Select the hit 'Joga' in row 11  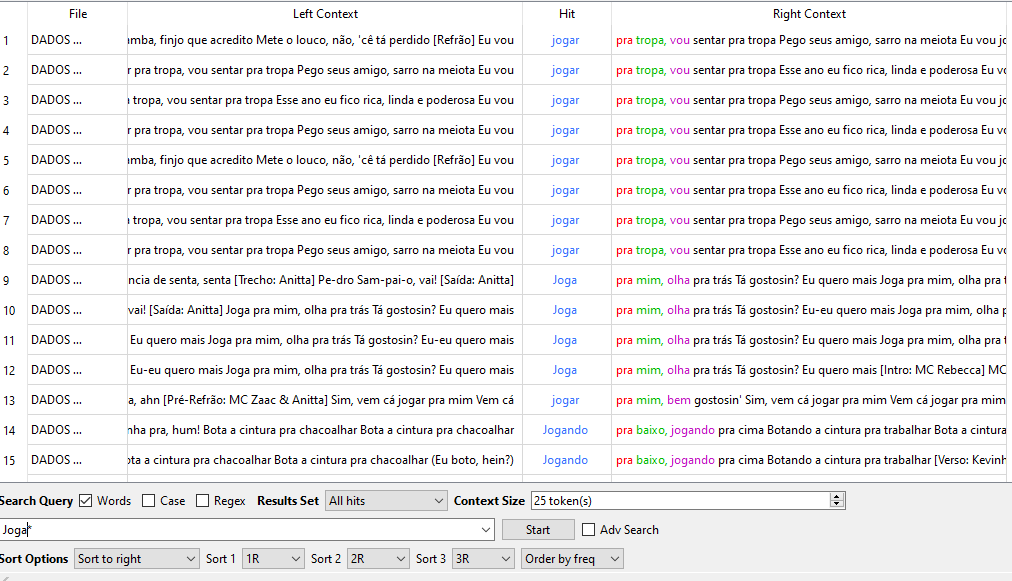(x=565, y=340)
